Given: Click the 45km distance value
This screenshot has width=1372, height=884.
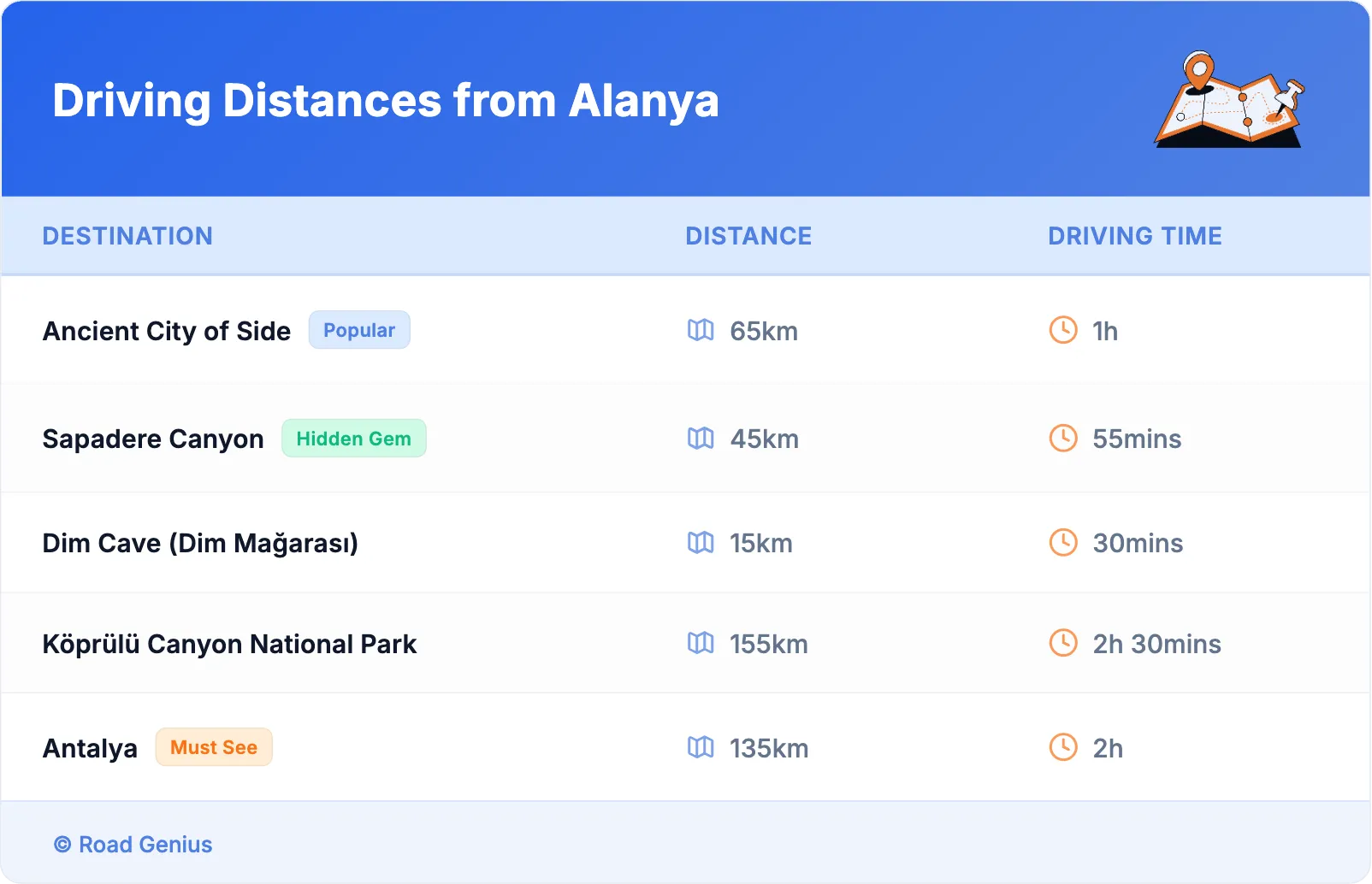Looking at the screenshot, I should (765, 439).
